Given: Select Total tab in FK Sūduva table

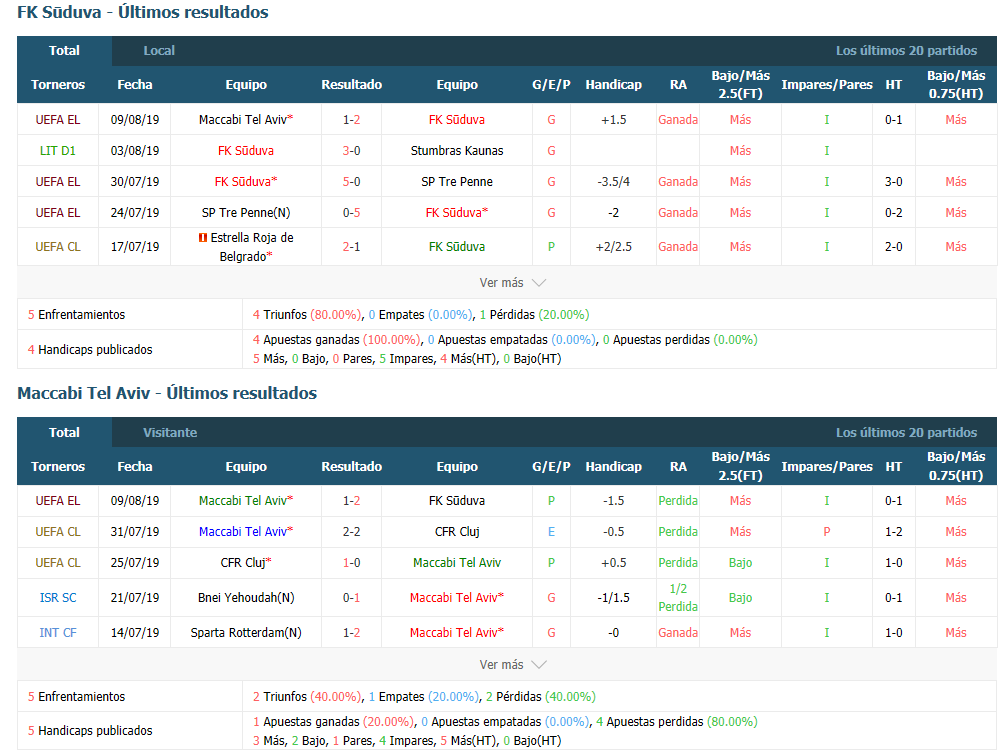Looking at the screenshot, I should 64,51.
